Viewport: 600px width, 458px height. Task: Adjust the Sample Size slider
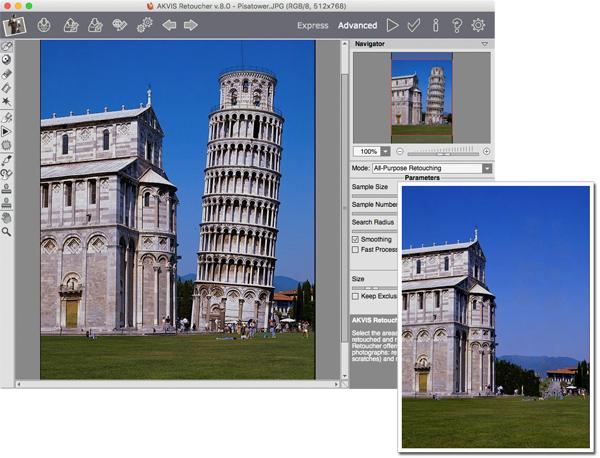pos(375,196)
